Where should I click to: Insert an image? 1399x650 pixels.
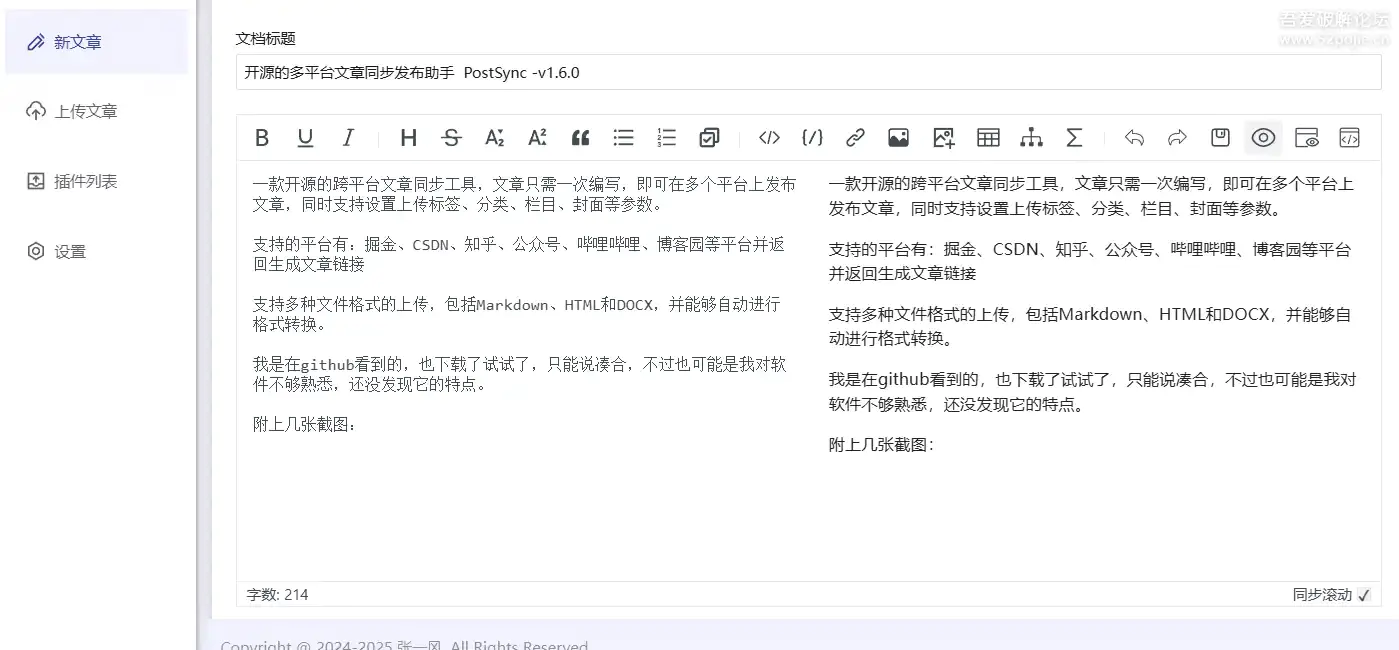[897, 137]
